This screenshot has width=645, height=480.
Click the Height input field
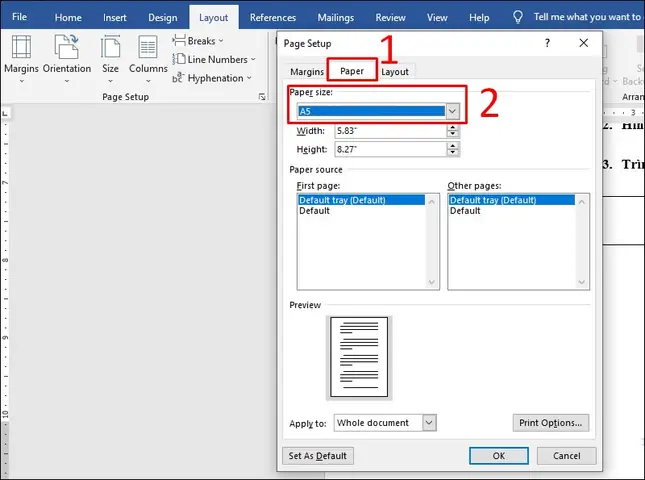point(391,149)
